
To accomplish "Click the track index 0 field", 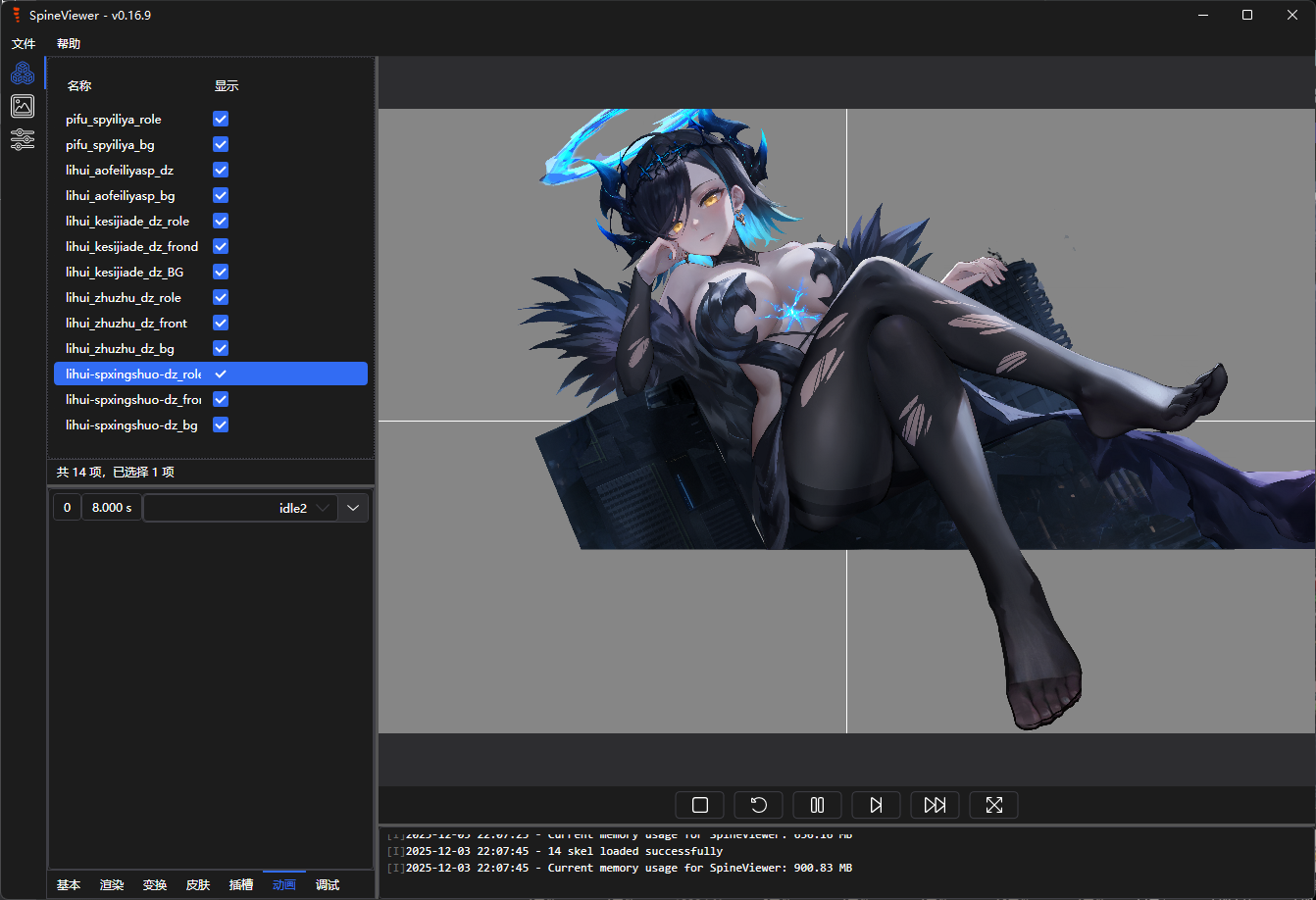I will (67, 508).
